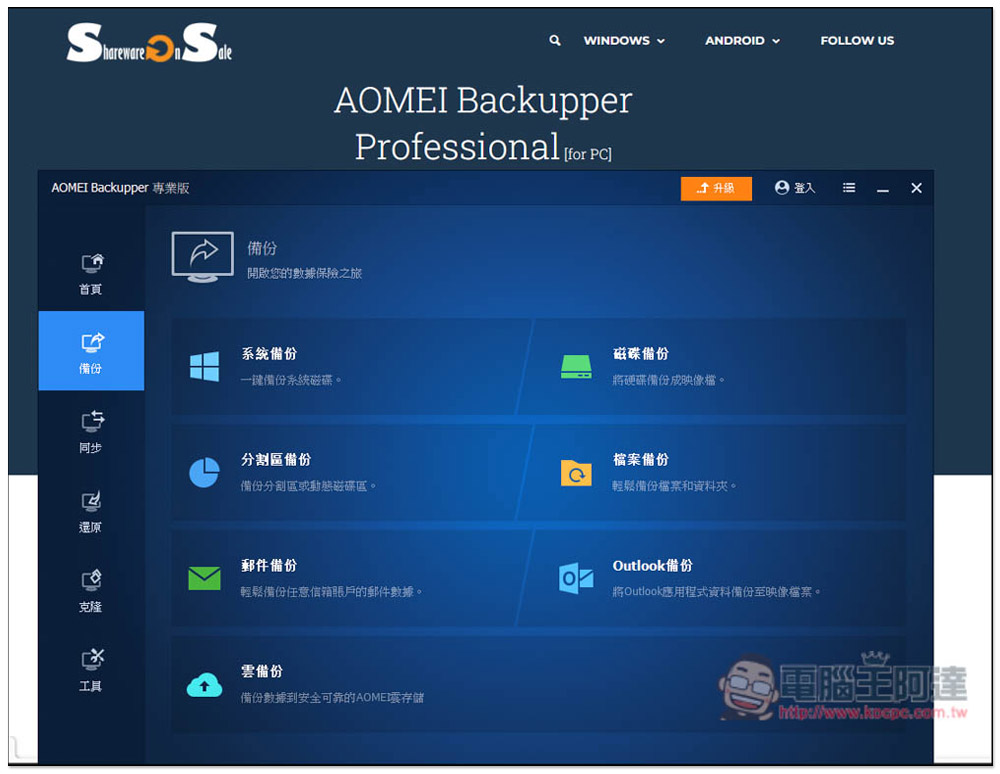
Task: Click the website search magnifier icon
Action: click(x=555, y=40)
